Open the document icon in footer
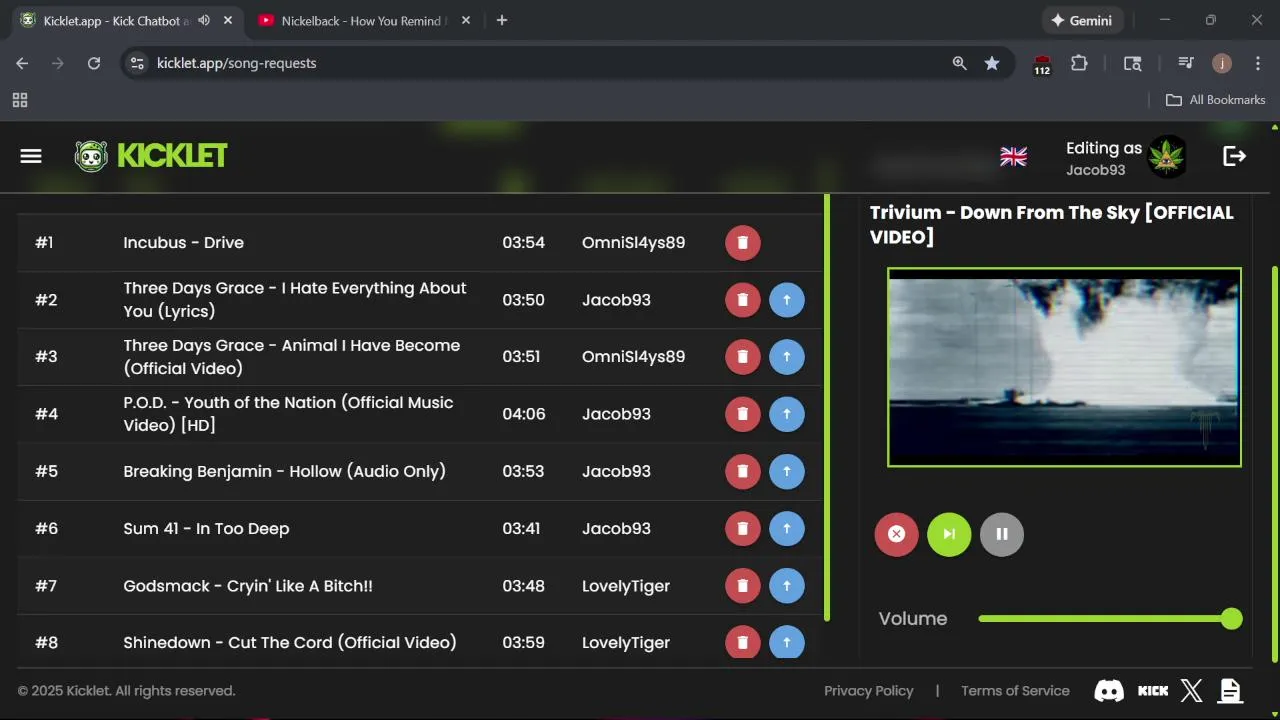This screenshot has width=1280, height=720. (x=1230, y=690)
